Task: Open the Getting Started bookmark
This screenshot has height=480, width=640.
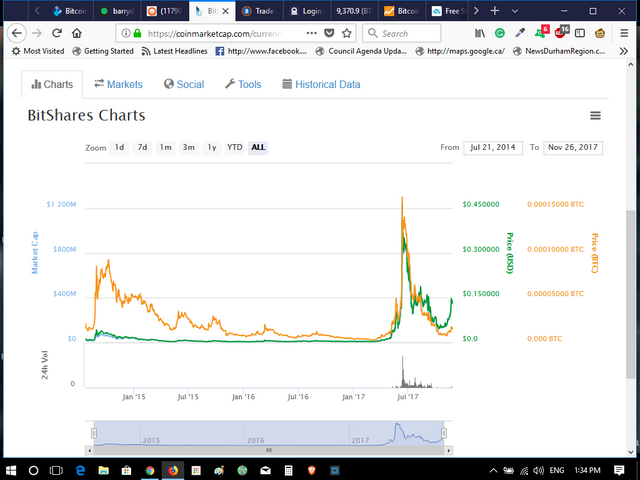Action: point(103,51)
